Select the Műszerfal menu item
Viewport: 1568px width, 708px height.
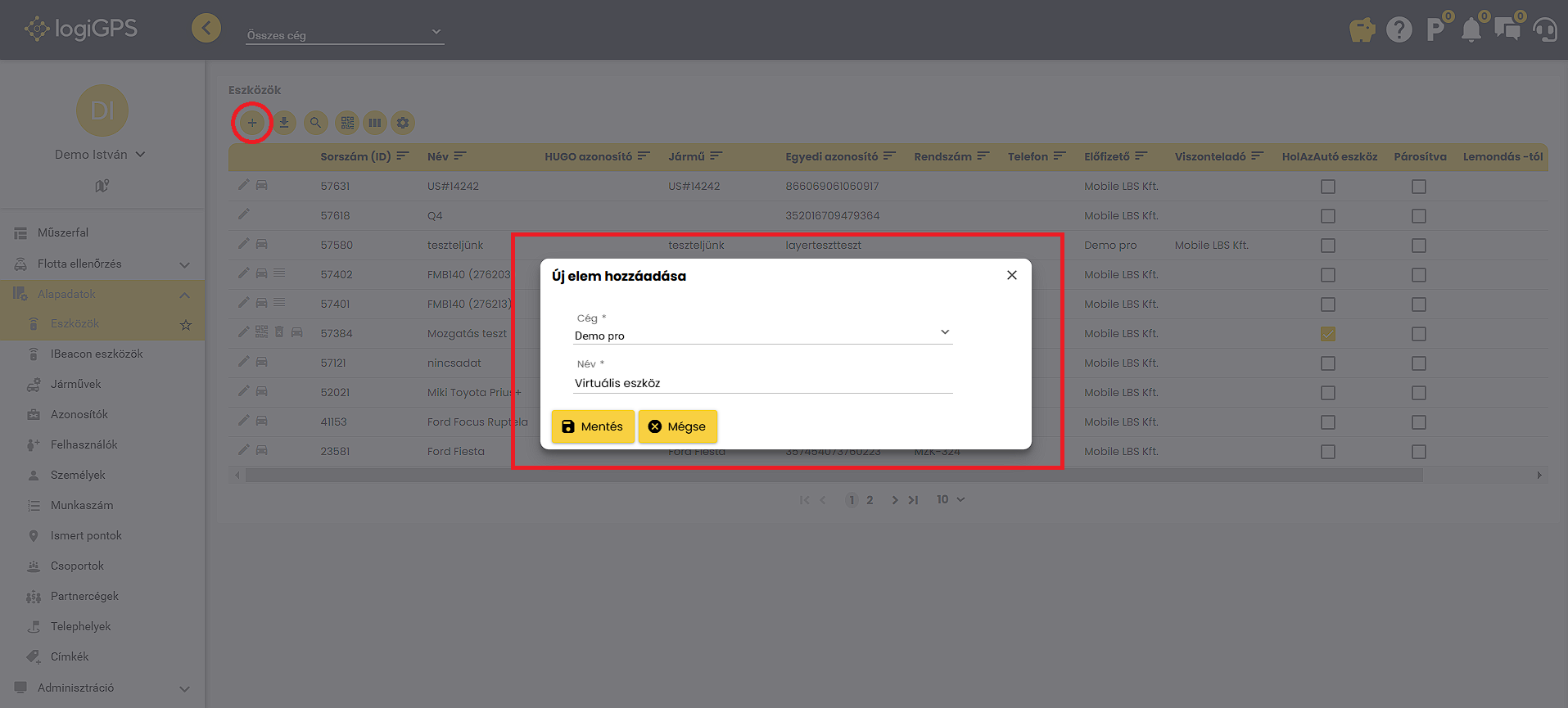click(63, 232)
